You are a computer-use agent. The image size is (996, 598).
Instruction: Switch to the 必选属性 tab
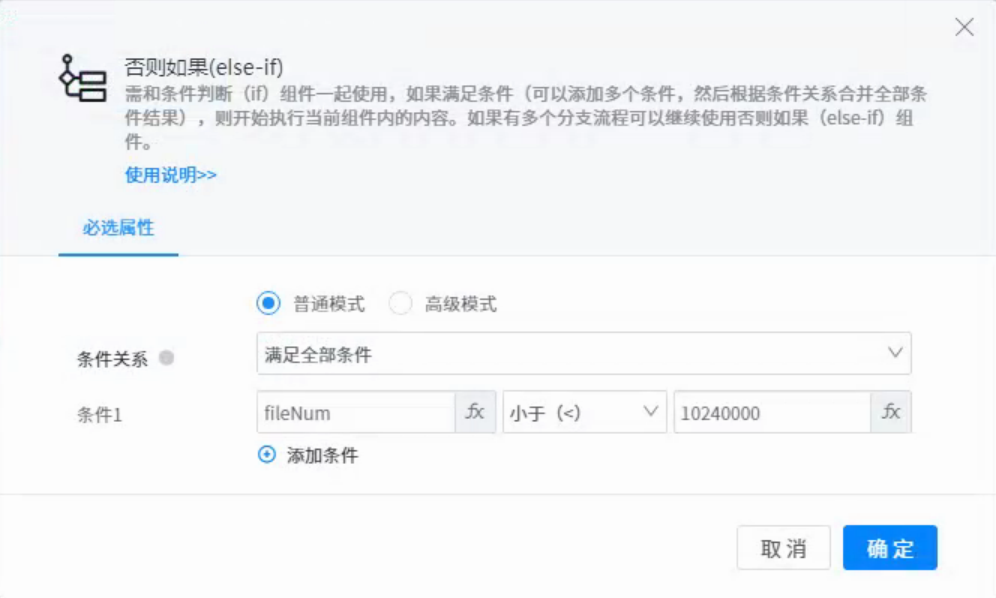pyautogui.click(x=118, y=228)
